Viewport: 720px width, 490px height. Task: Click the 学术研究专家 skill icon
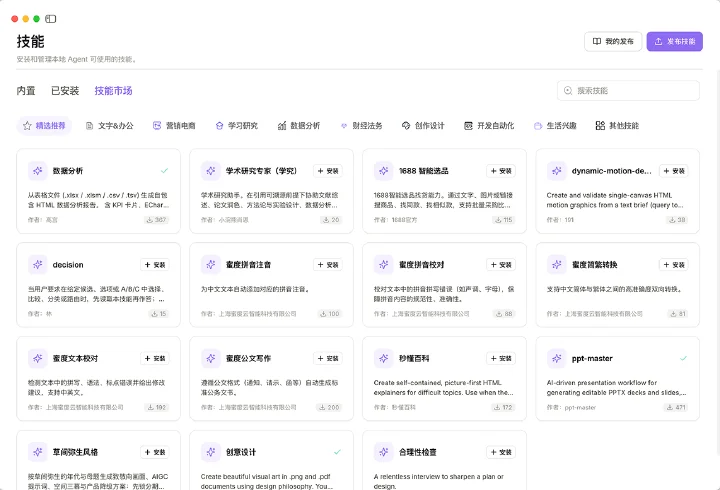pyautogui.click(x=211, y=171)
